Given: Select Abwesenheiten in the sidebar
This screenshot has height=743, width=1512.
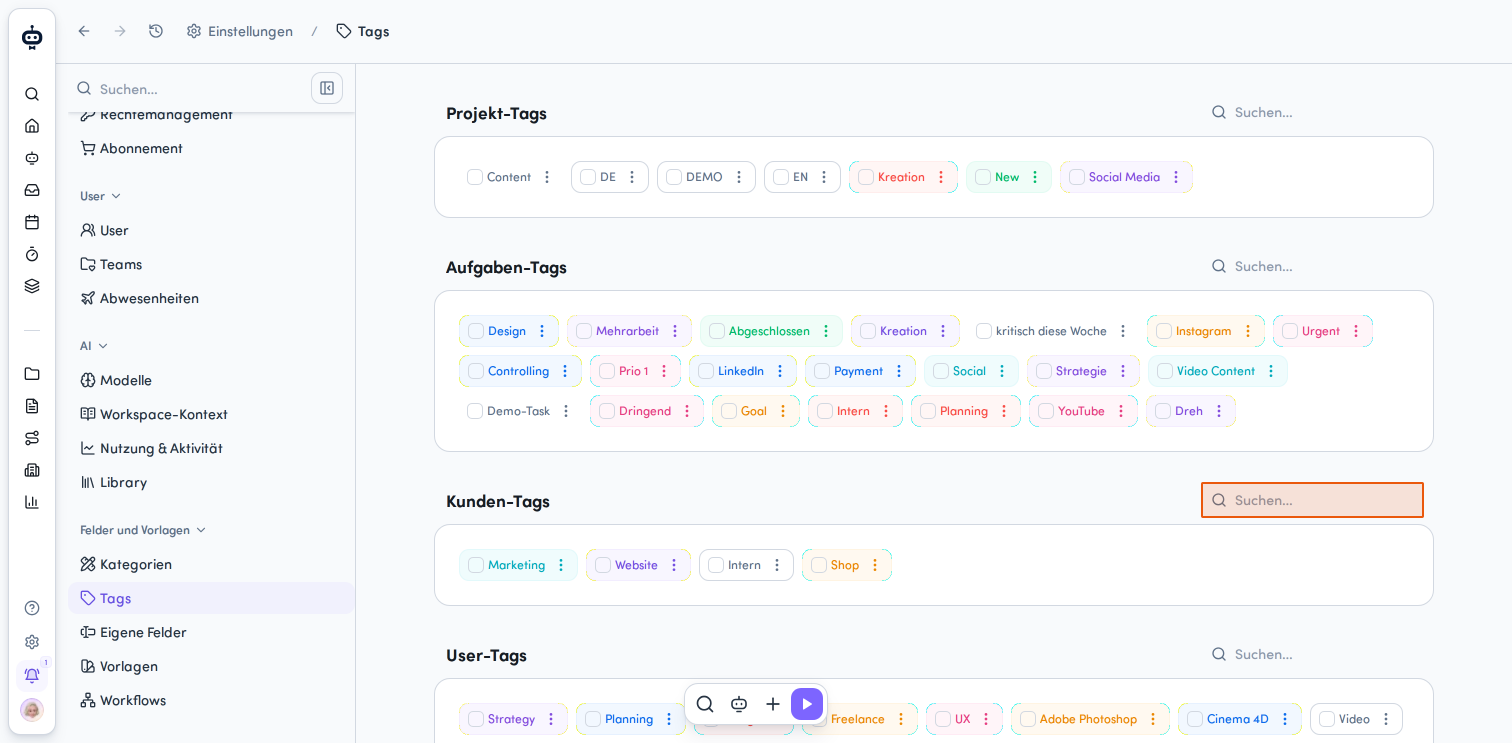Looking at the screenshot, I should [211, 298].
